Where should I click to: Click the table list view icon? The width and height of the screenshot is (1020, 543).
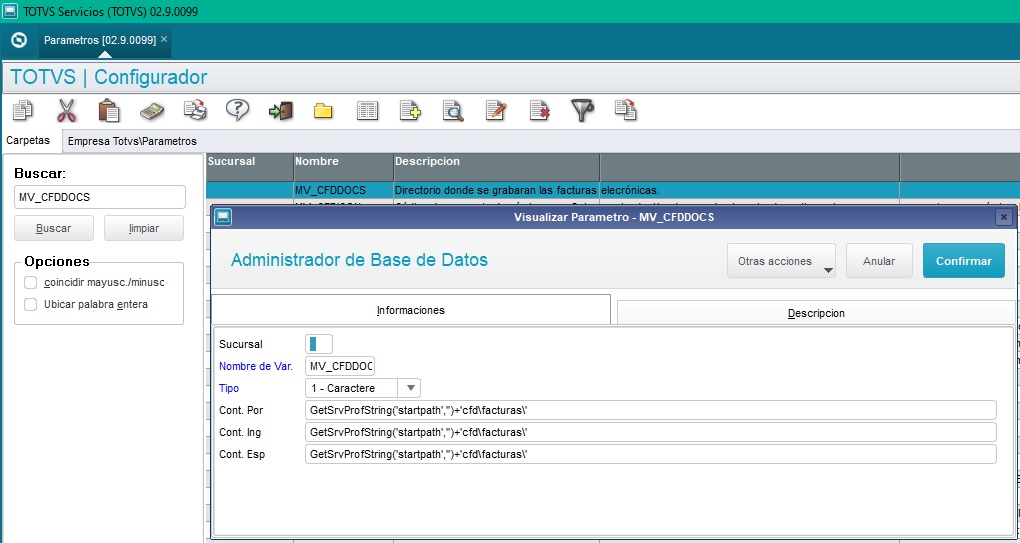point(368,111)
